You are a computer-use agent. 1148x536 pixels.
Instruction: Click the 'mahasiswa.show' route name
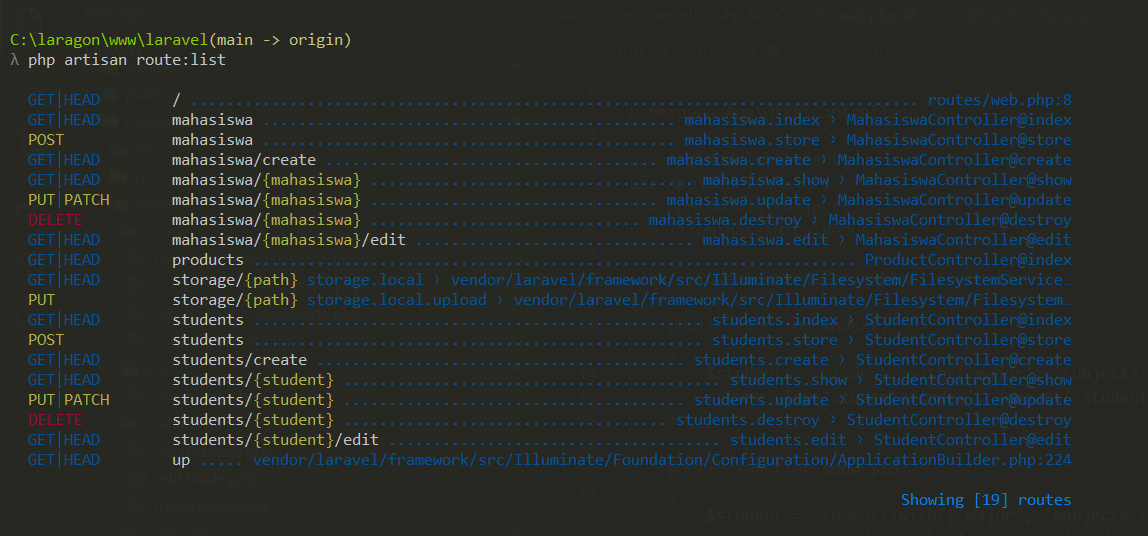(x=766, y=180)
